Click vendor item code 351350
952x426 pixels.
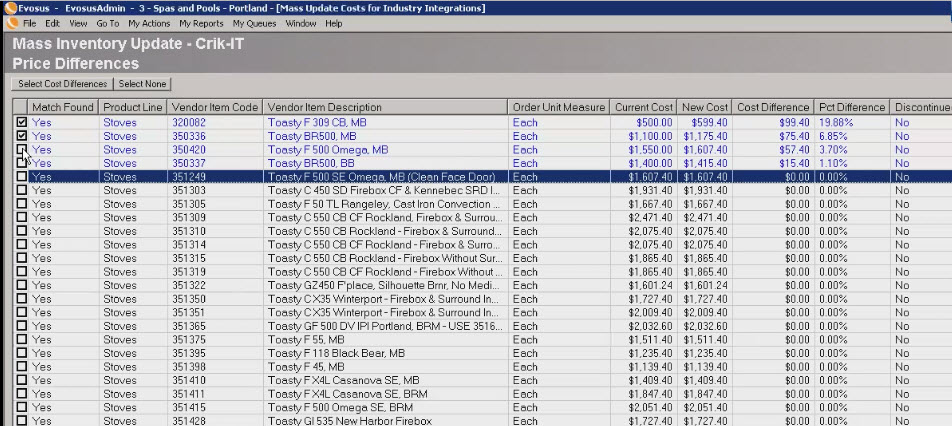(188, 299)
